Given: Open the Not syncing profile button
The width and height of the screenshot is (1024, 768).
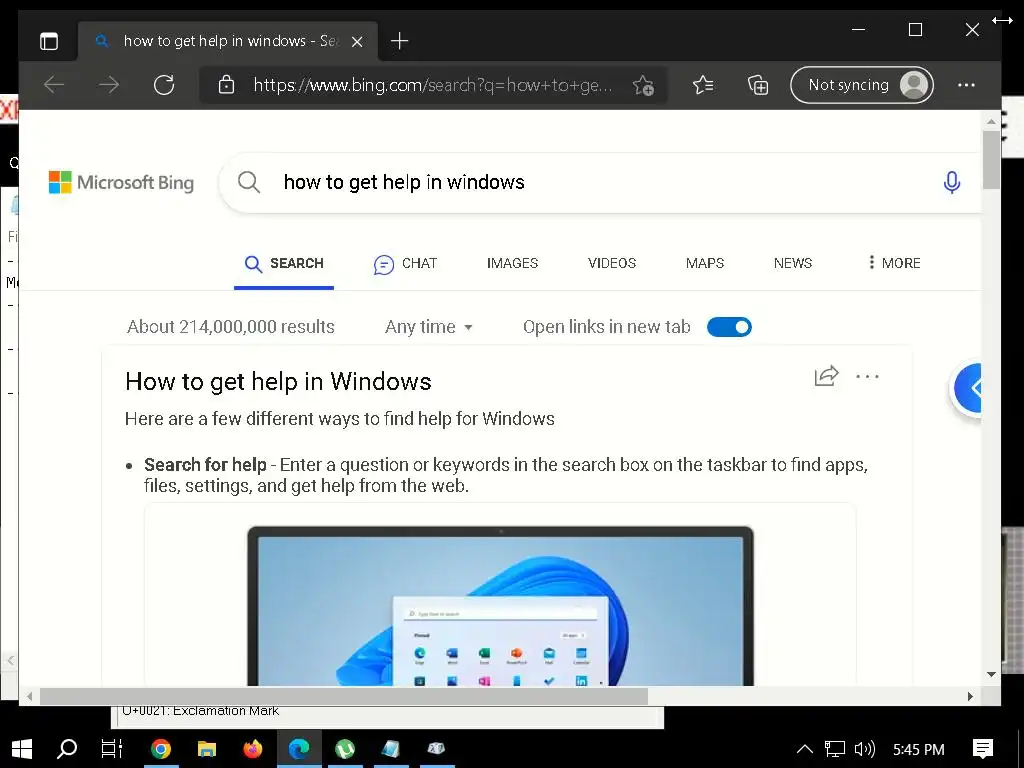Looking at the screenshot, I should tap(861, 85).
